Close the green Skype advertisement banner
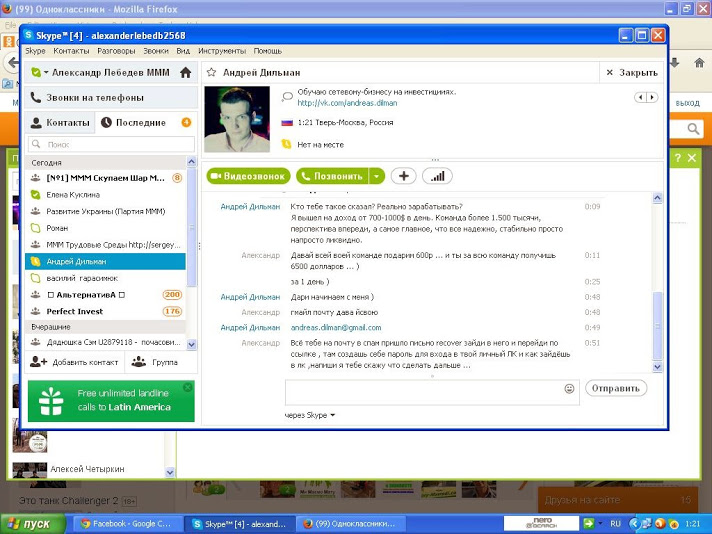Image resolution: width=712 pixels, height=534 pixels. pos(188,387)
